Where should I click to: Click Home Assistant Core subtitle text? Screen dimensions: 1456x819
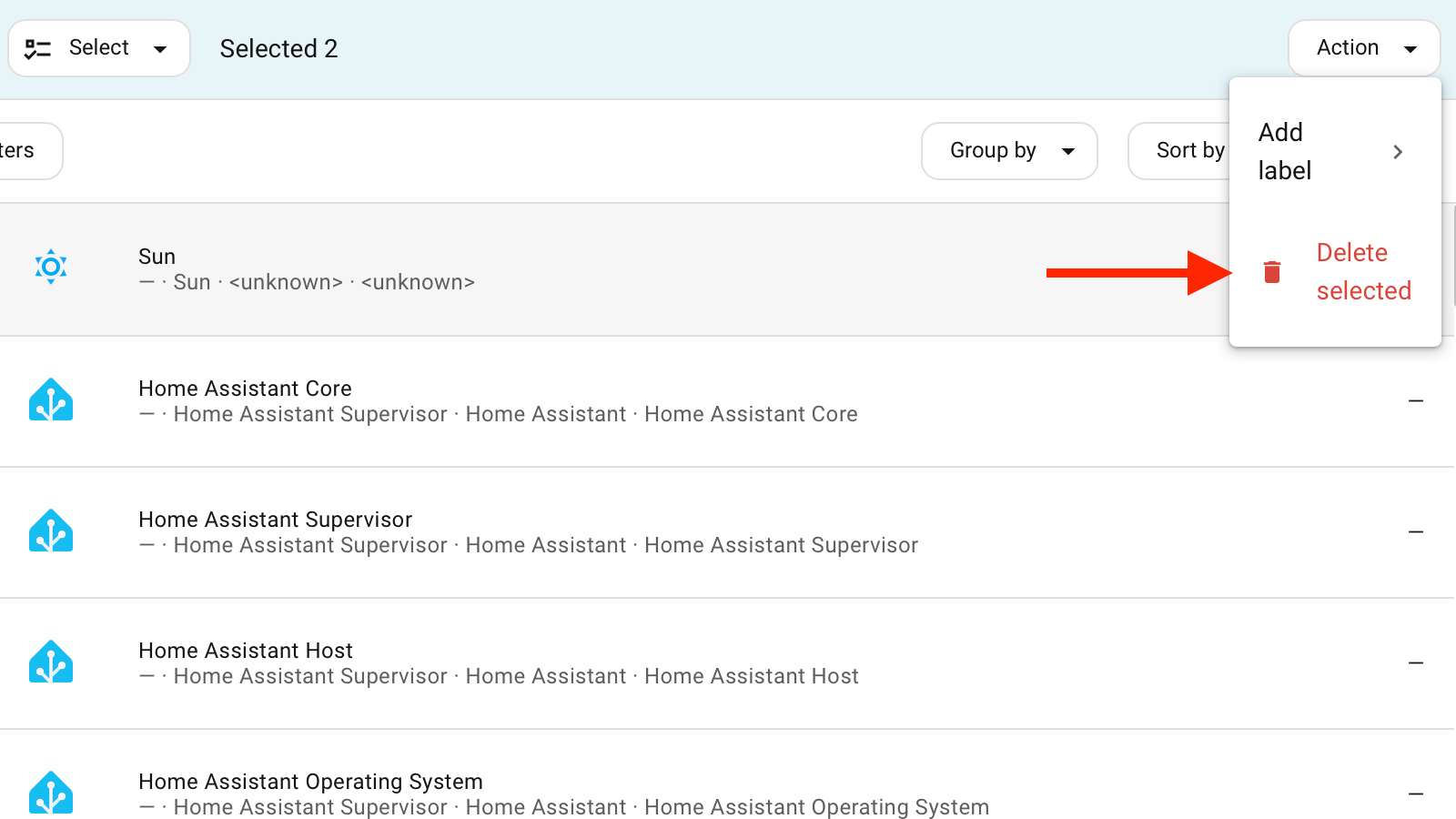pos(498,414)
